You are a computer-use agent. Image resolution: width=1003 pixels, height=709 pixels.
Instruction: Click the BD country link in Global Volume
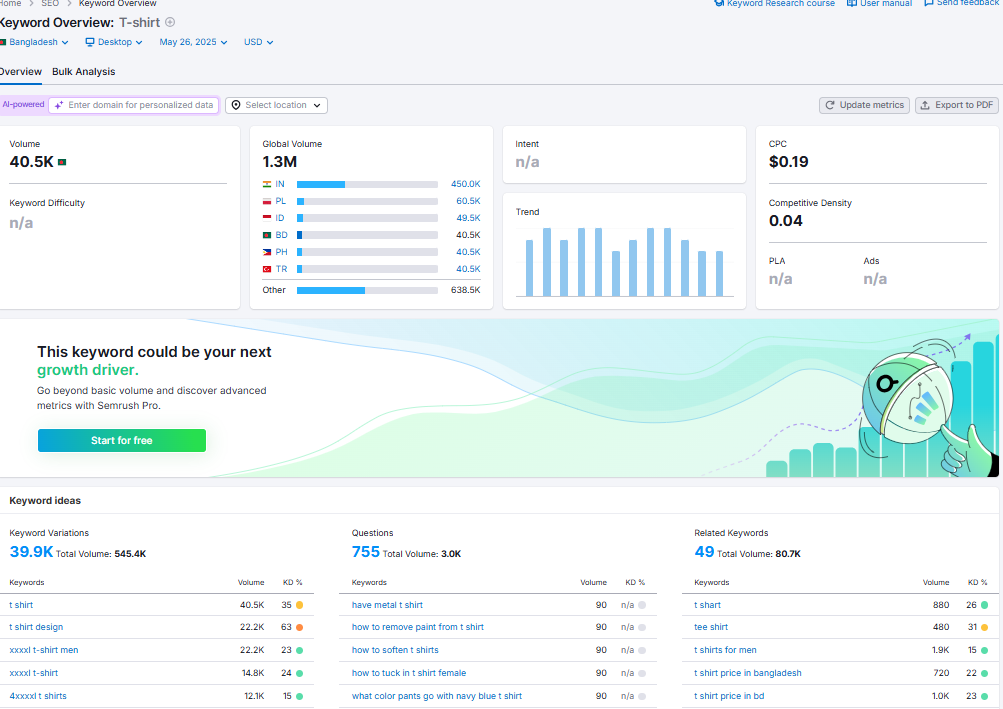pyautogui.click(x=281, y=235)
